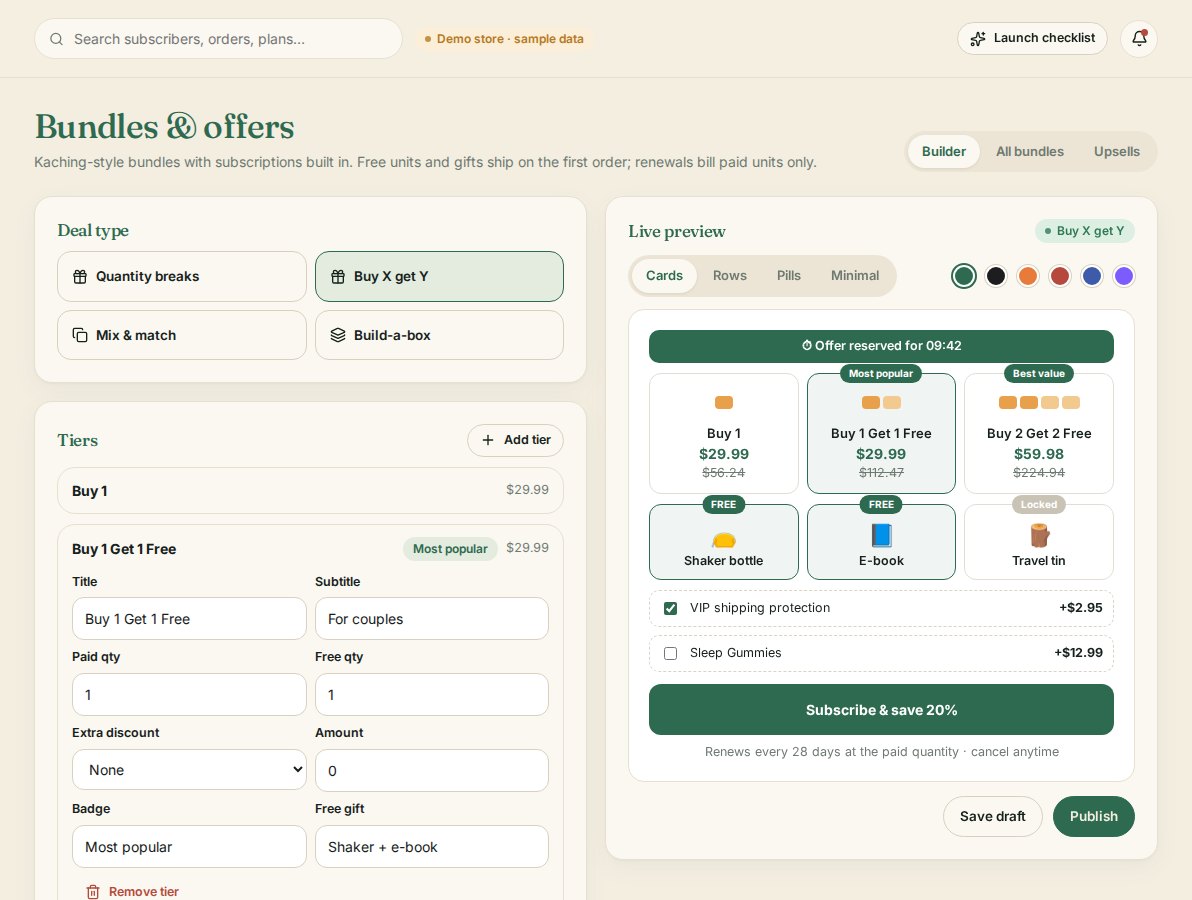Pick the orange theme color swatch

click(1028, 276)
